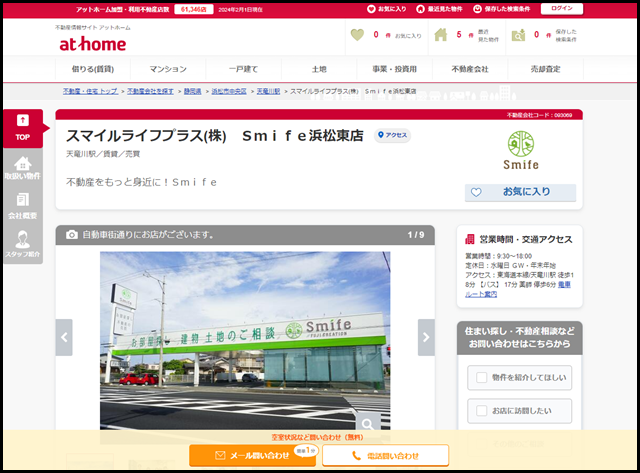This screenshot has width=640, height=473.
Task: Open 取扱い物件 in the side navigation
Action: [x=23, y=168]
